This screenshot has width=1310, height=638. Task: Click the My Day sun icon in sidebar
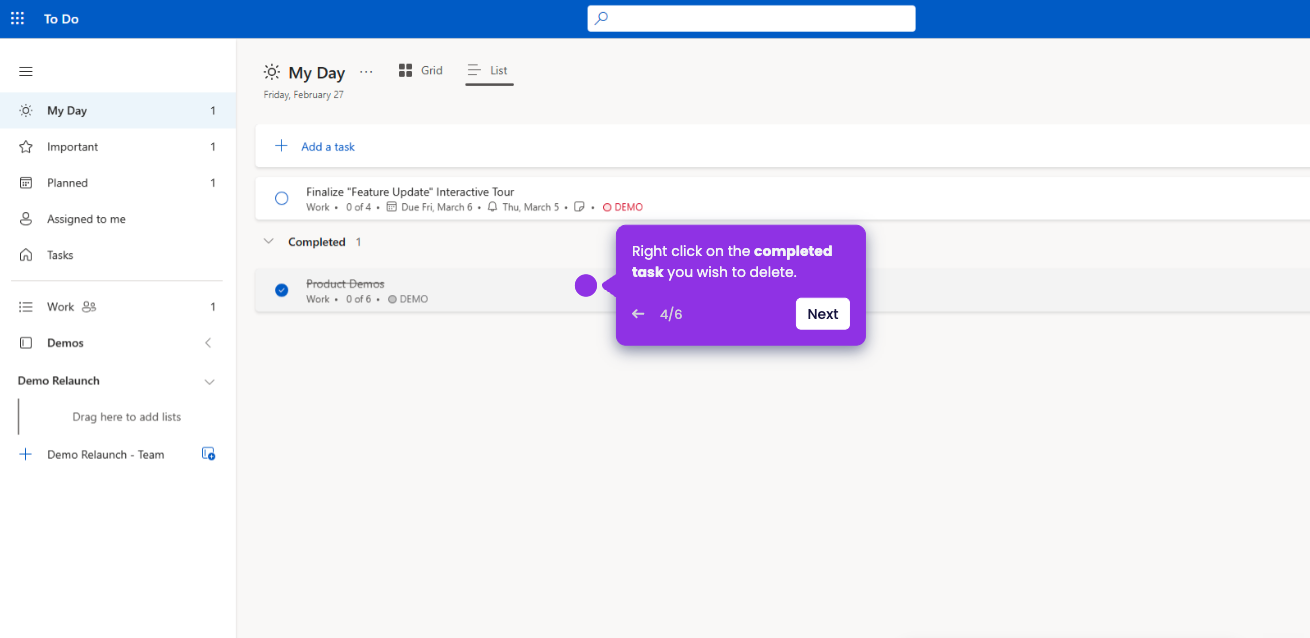point(26,111)
